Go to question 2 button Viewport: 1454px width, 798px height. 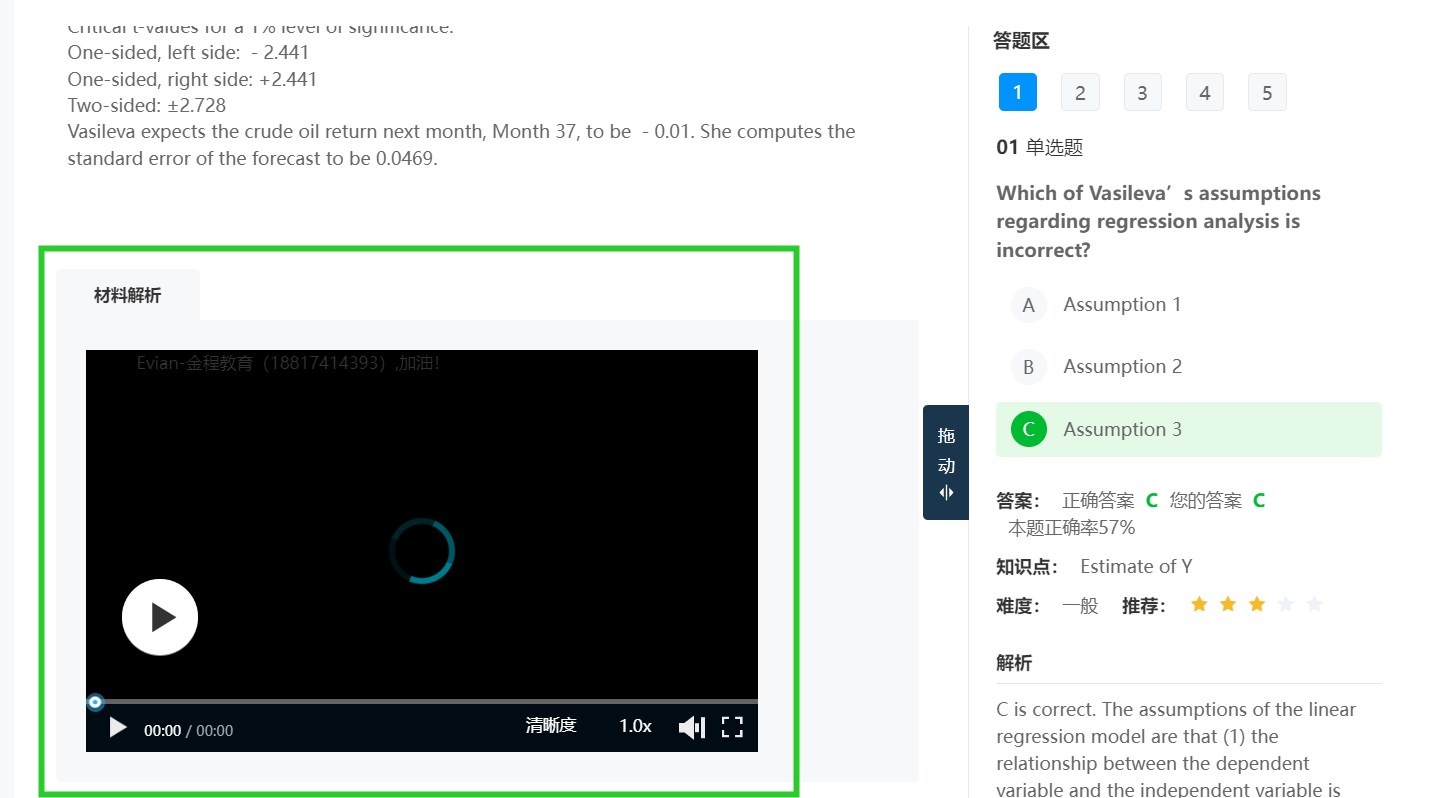(x=1080, y=92)
